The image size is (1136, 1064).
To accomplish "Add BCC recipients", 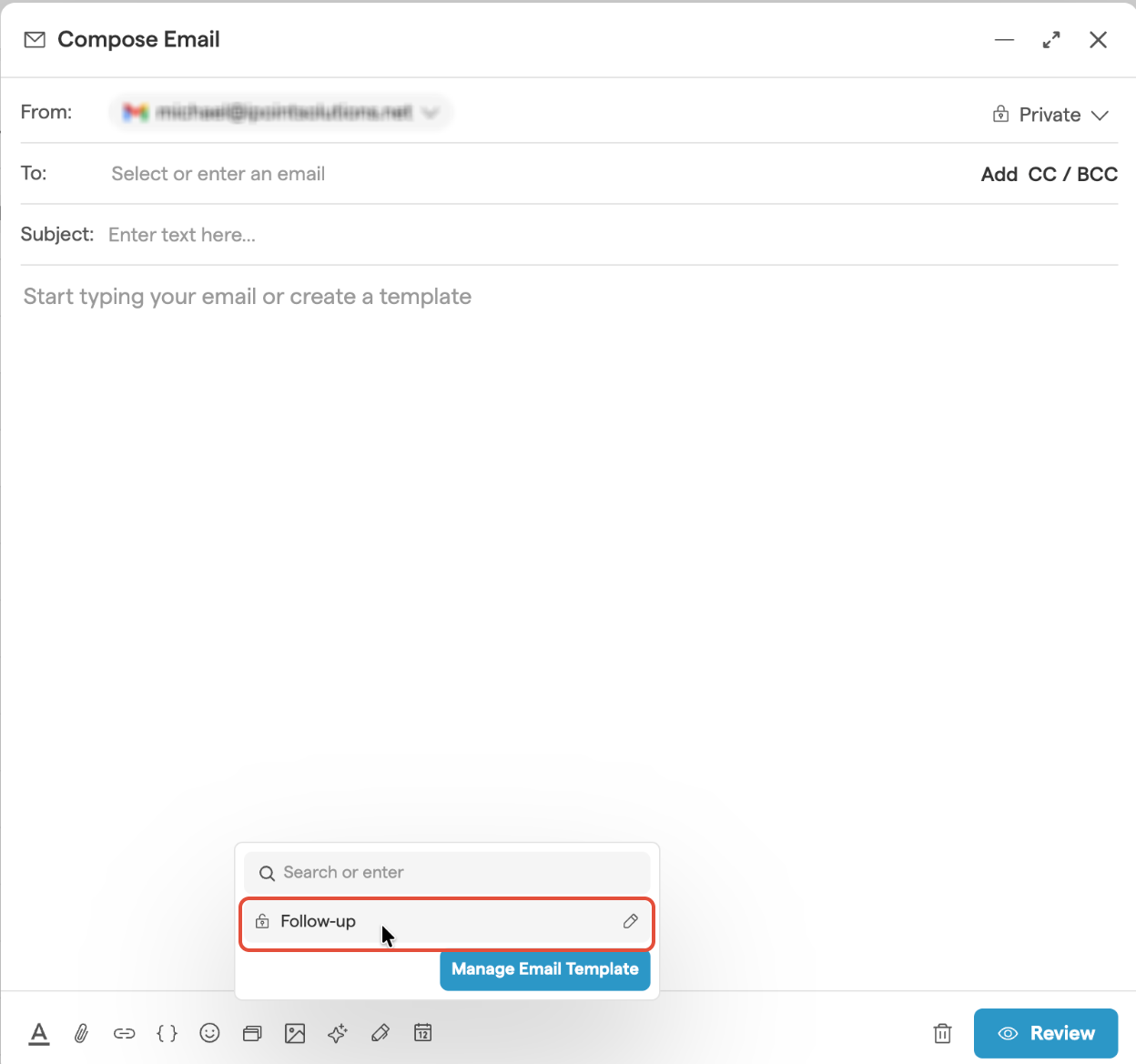I will pyautogui.click(x=1097, y=175).
